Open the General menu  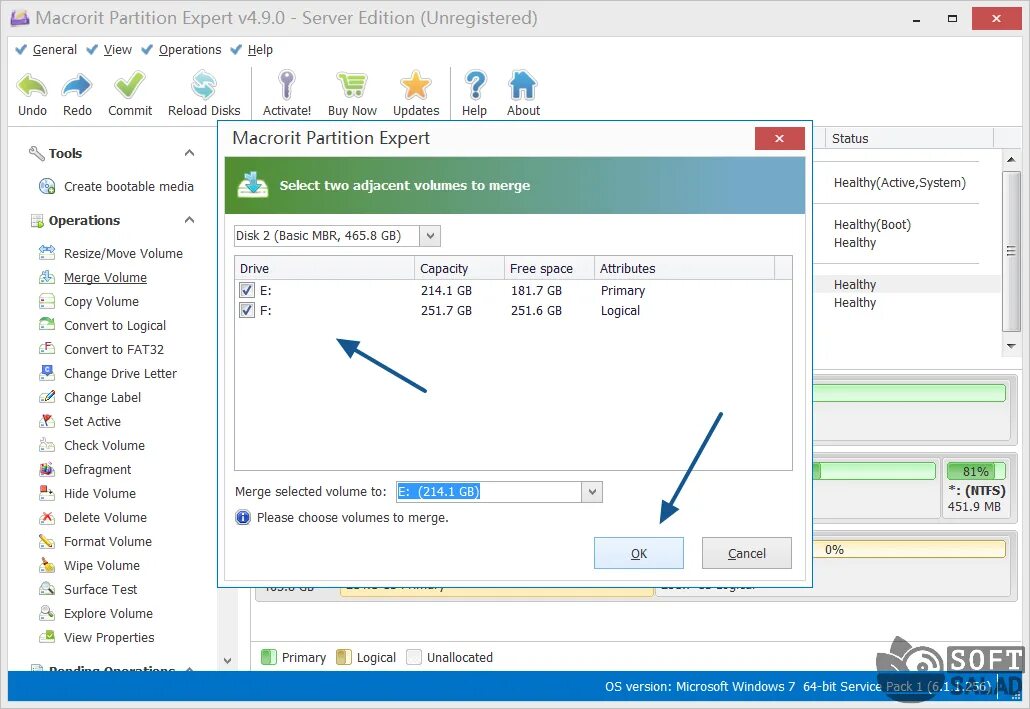click(x=55, y=50)
